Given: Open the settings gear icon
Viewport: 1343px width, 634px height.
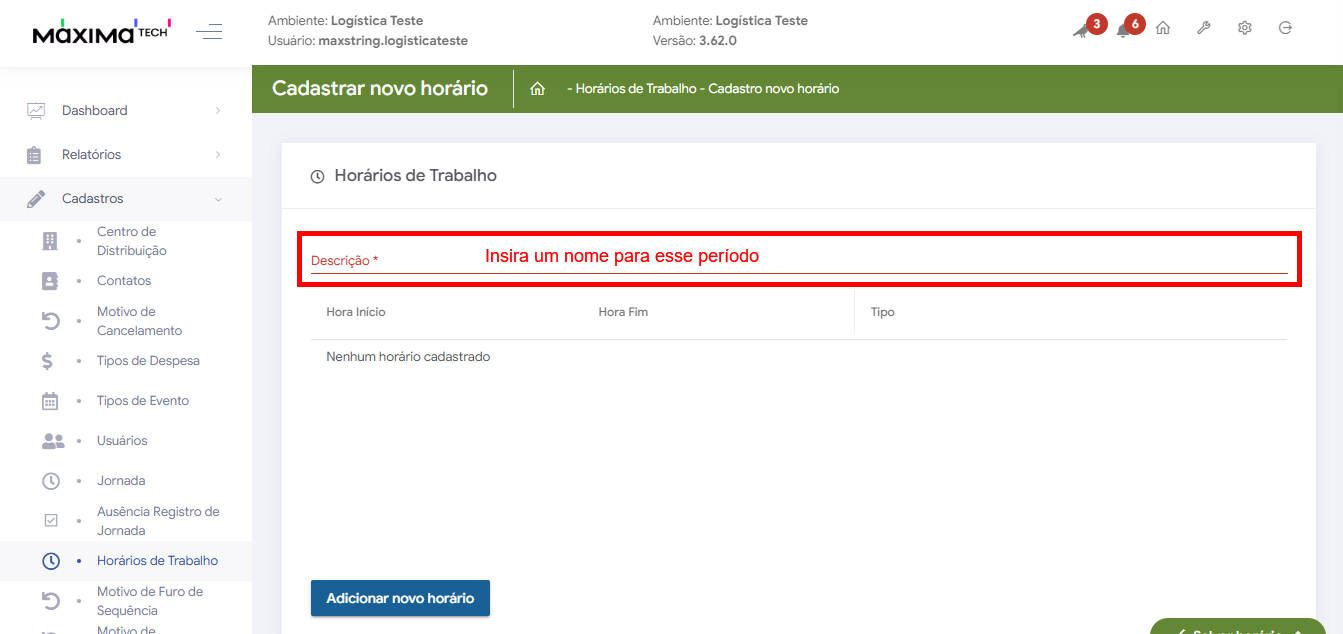Looking at the screenshot, I should click(1245, 28).
